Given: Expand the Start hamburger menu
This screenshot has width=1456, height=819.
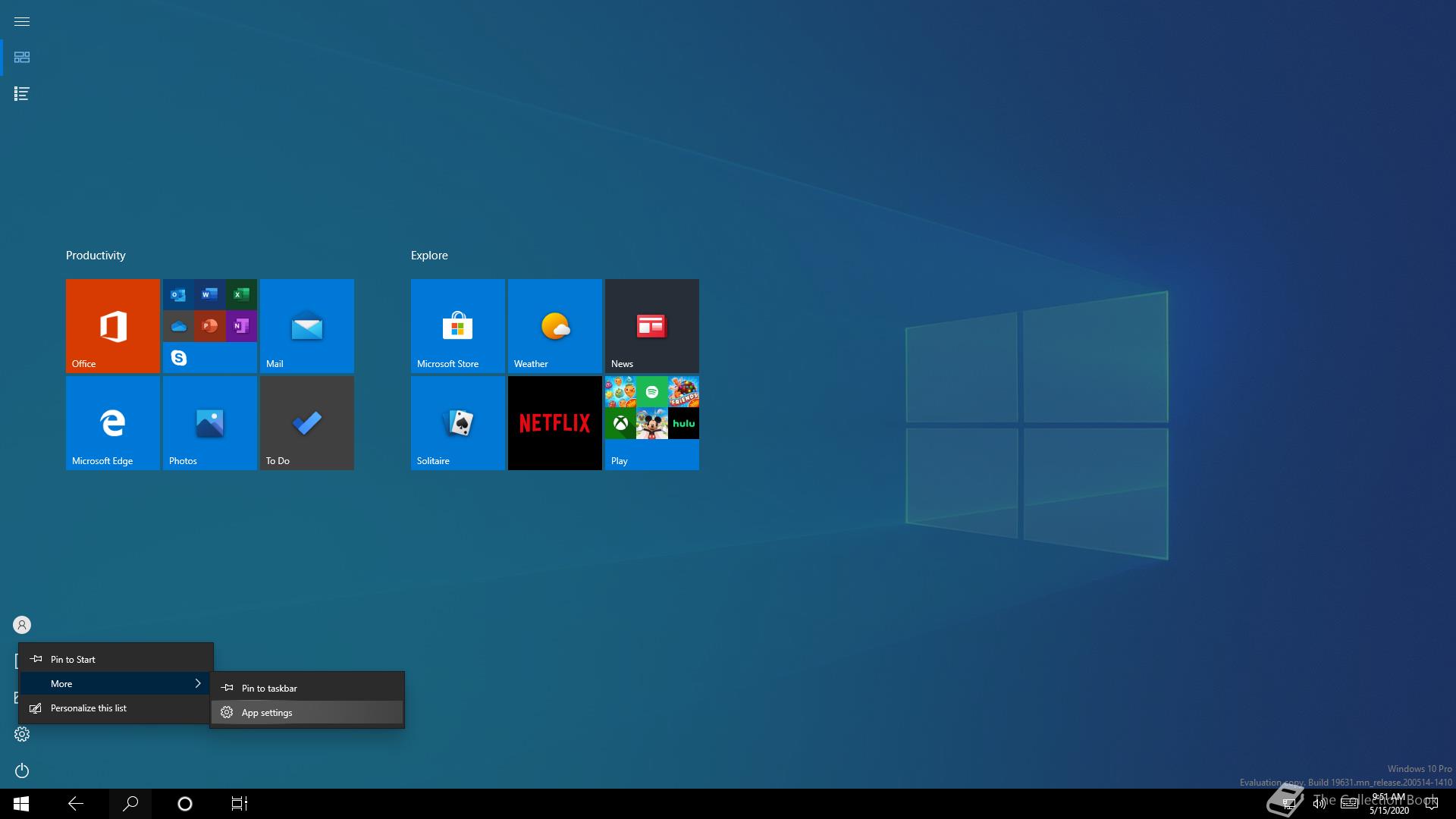Looking at the screenshot, I should click(x=22, y=21).
